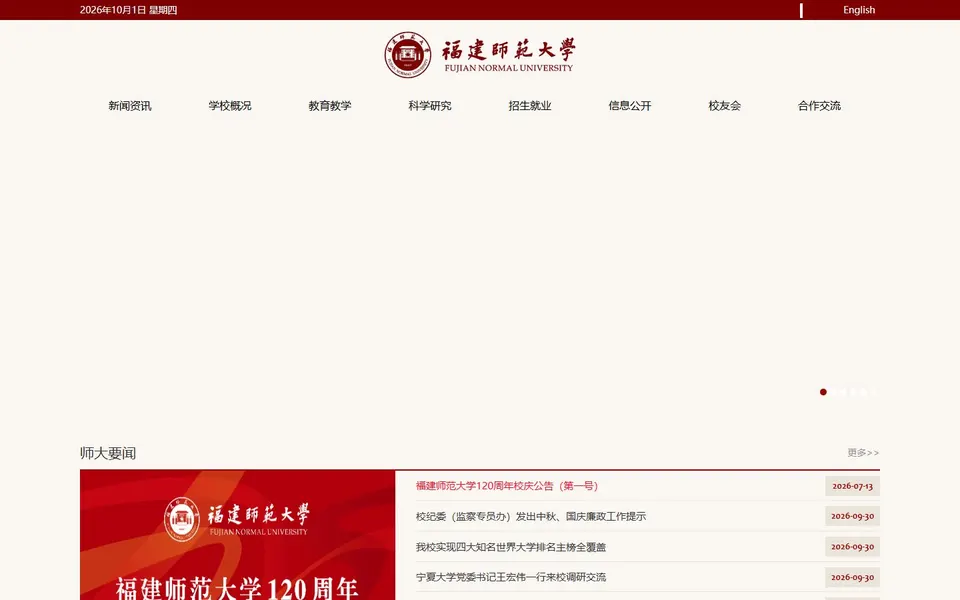The width and height of the screenshot is (960, 600).
Task: Open the 信息公开 navigation menu
Action: coord(629,106)
